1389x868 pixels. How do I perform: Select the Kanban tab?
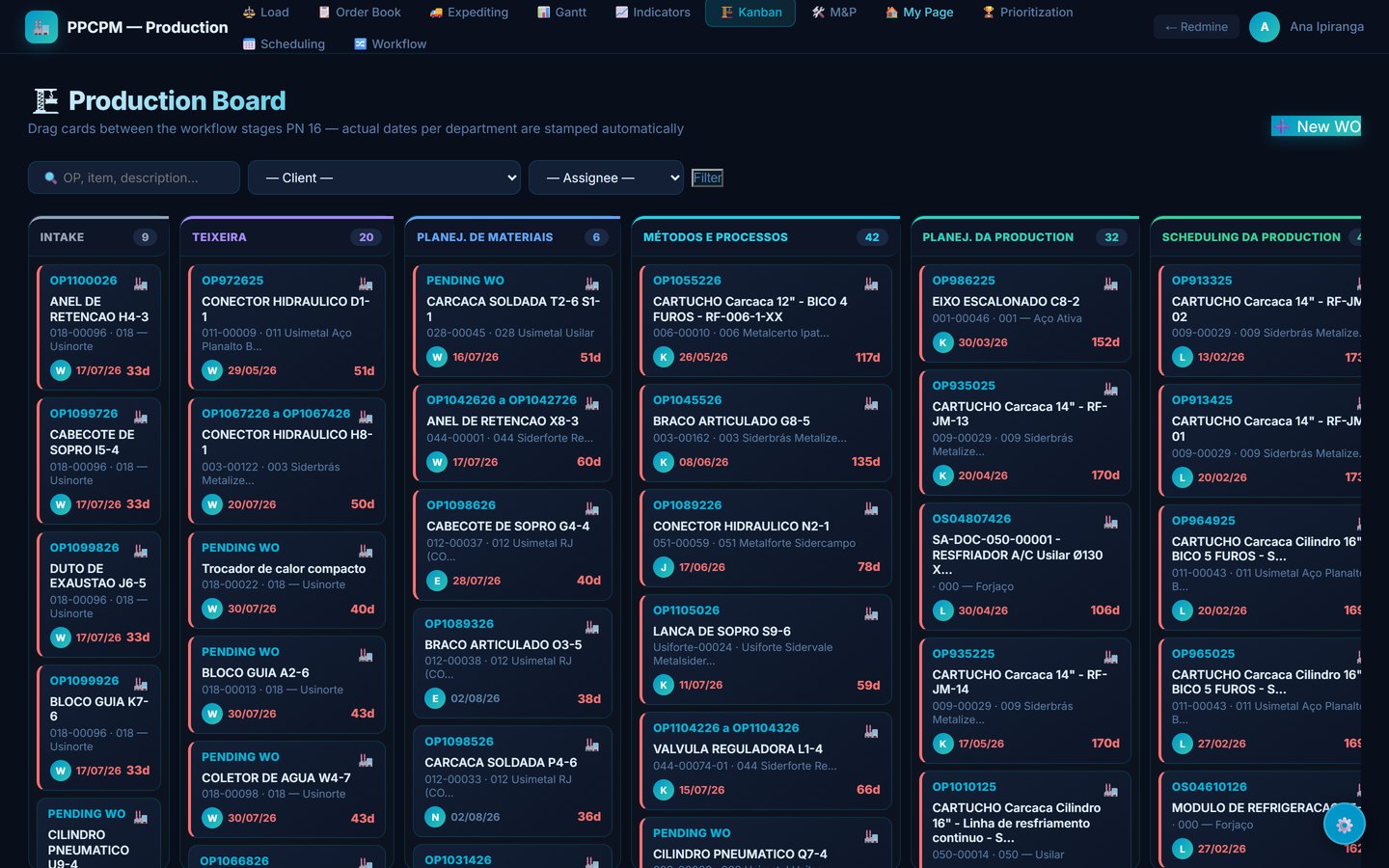750,13
